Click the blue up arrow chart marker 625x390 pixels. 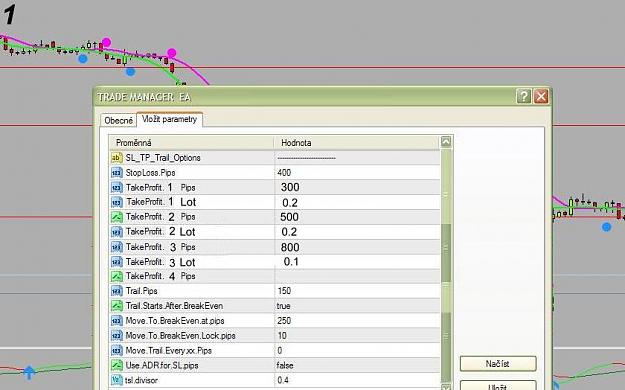[x=29, y=372]
